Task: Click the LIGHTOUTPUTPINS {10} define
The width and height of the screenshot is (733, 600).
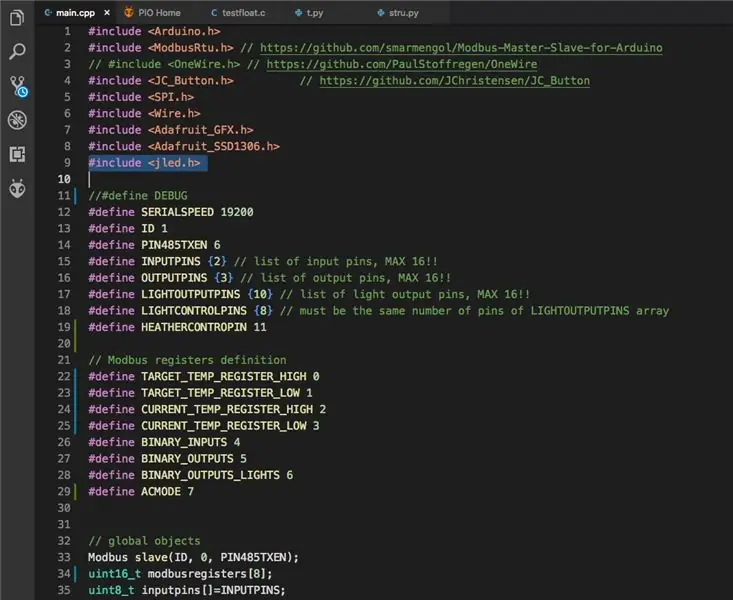Action: coord(180,294)
